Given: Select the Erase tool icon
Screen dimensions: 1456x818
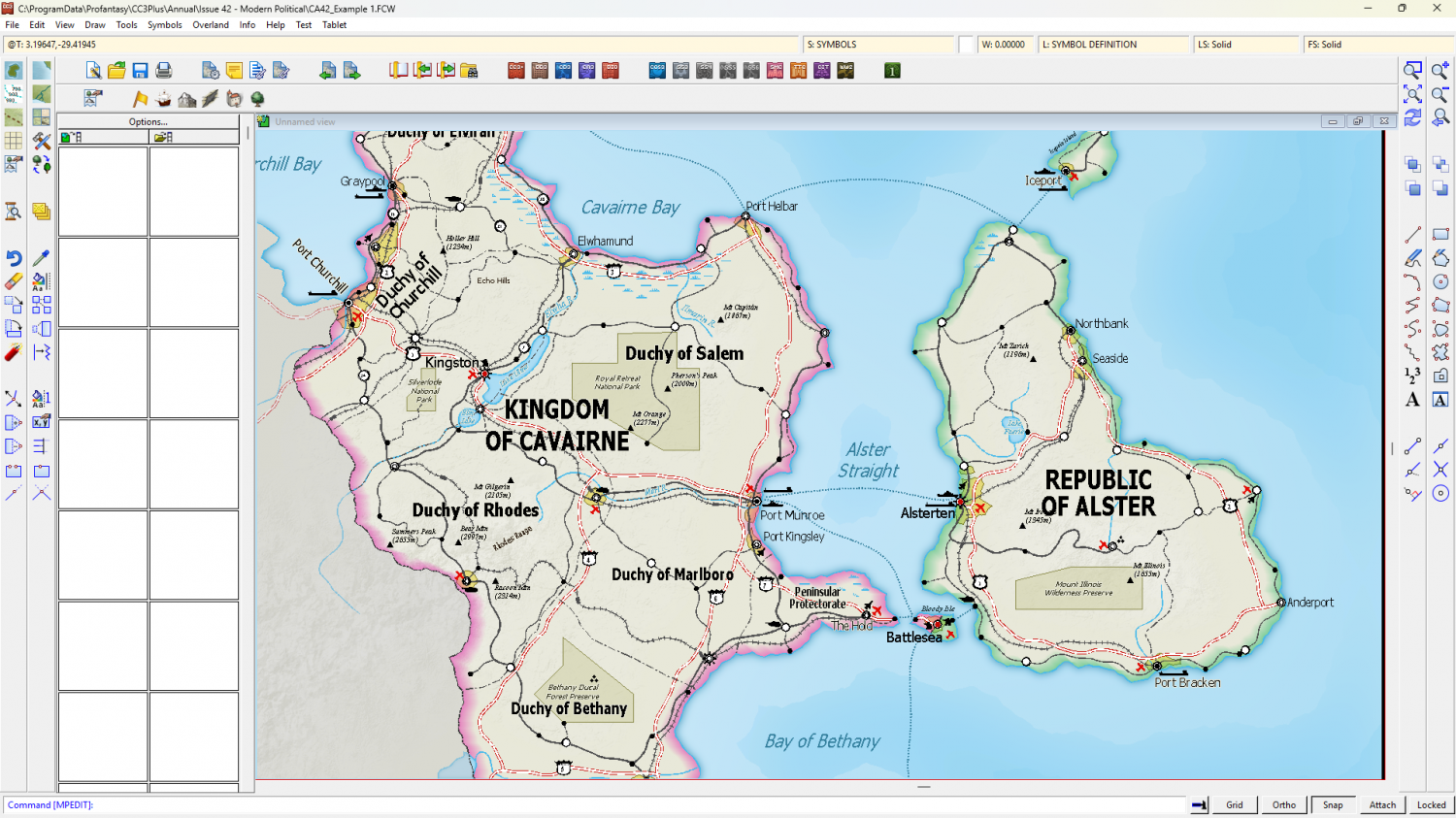Looking at the screenshot, I should [x=14, y=281].
